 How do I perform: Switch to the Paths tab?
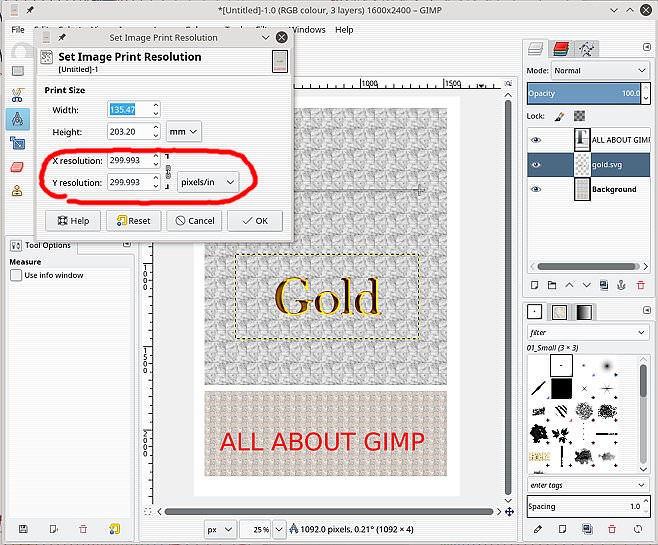[x=586, y=49]
